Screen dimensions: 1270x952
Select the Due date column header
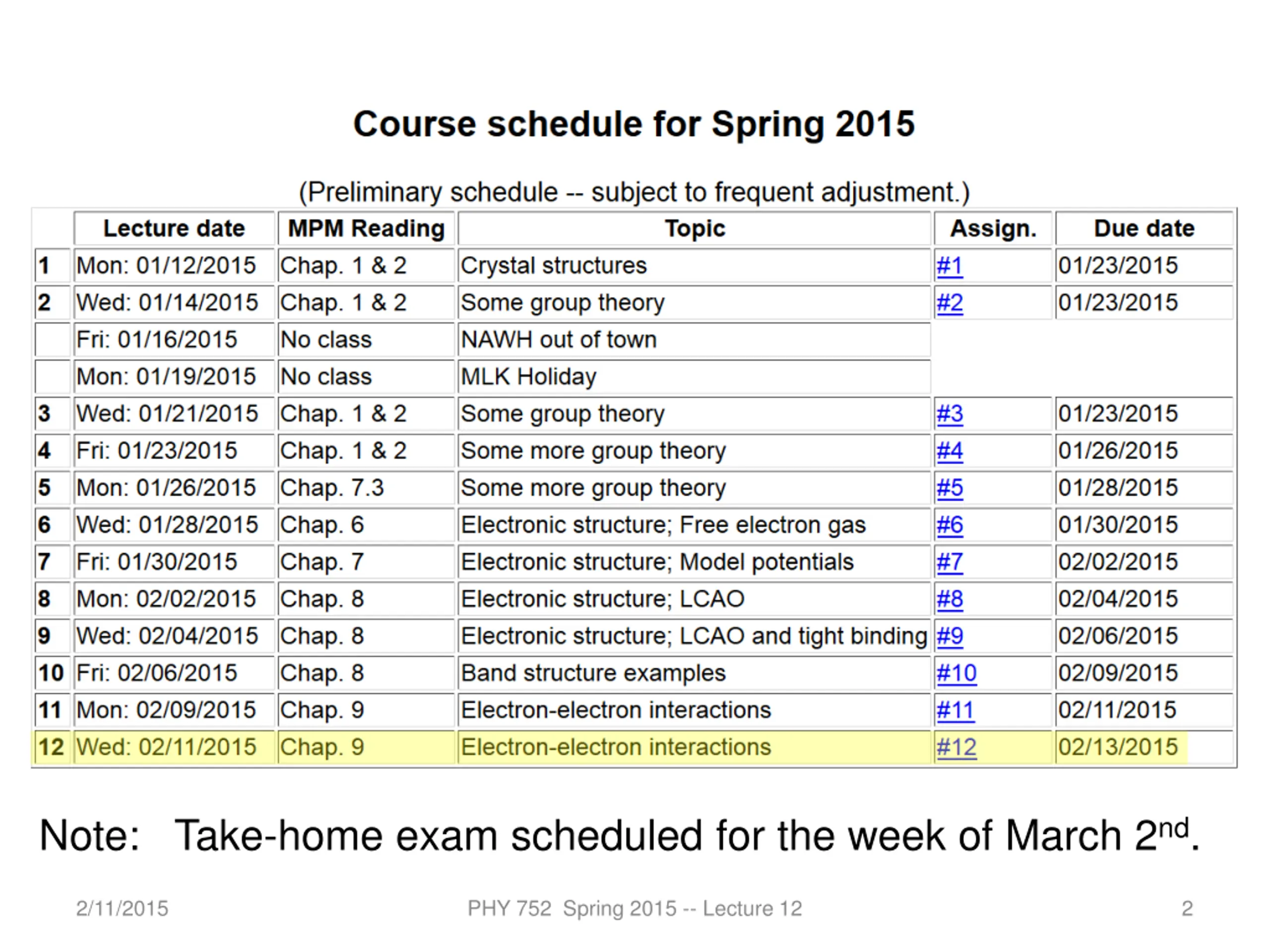1143,229
